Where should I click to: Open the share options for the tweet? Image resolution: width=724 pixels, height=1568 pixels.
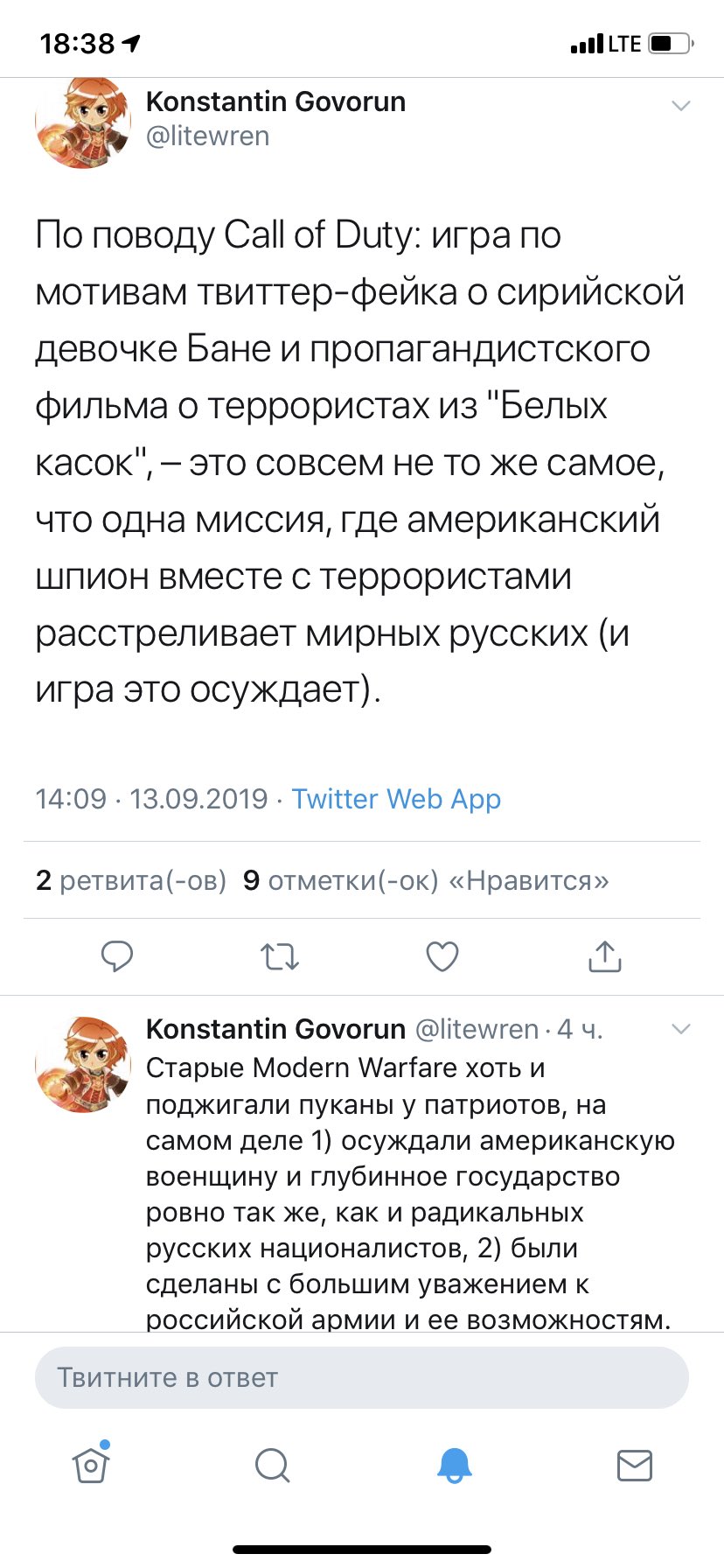(x=605, y=956)
